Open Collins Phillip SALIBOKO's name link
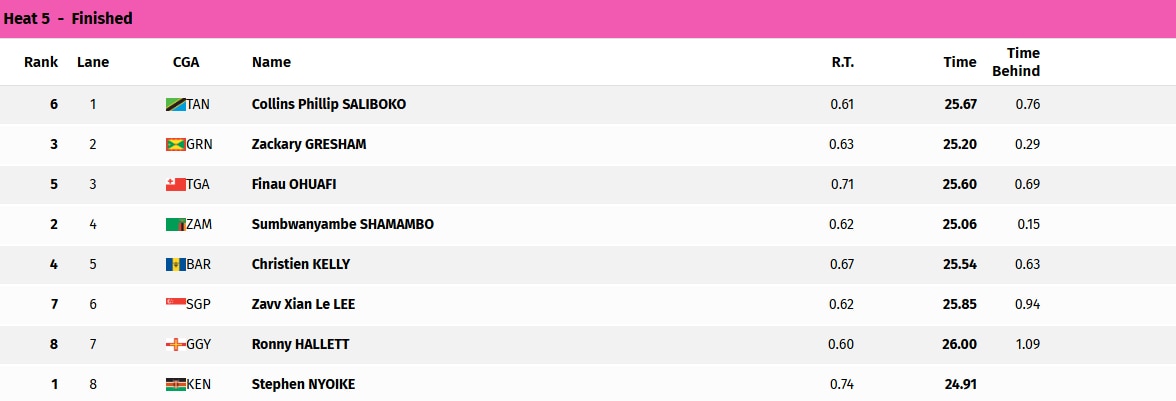This screenshot has height=401, width=1176. click(x=328, y=104)
